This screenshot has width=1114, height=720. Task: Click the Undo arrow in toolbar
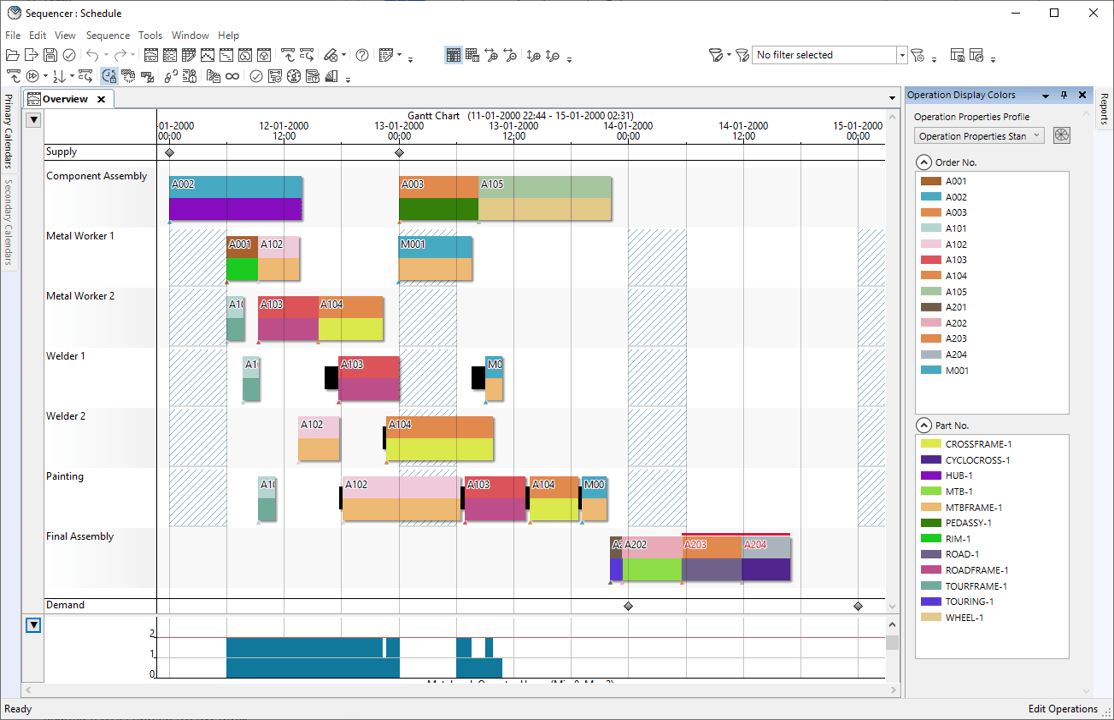92,55
